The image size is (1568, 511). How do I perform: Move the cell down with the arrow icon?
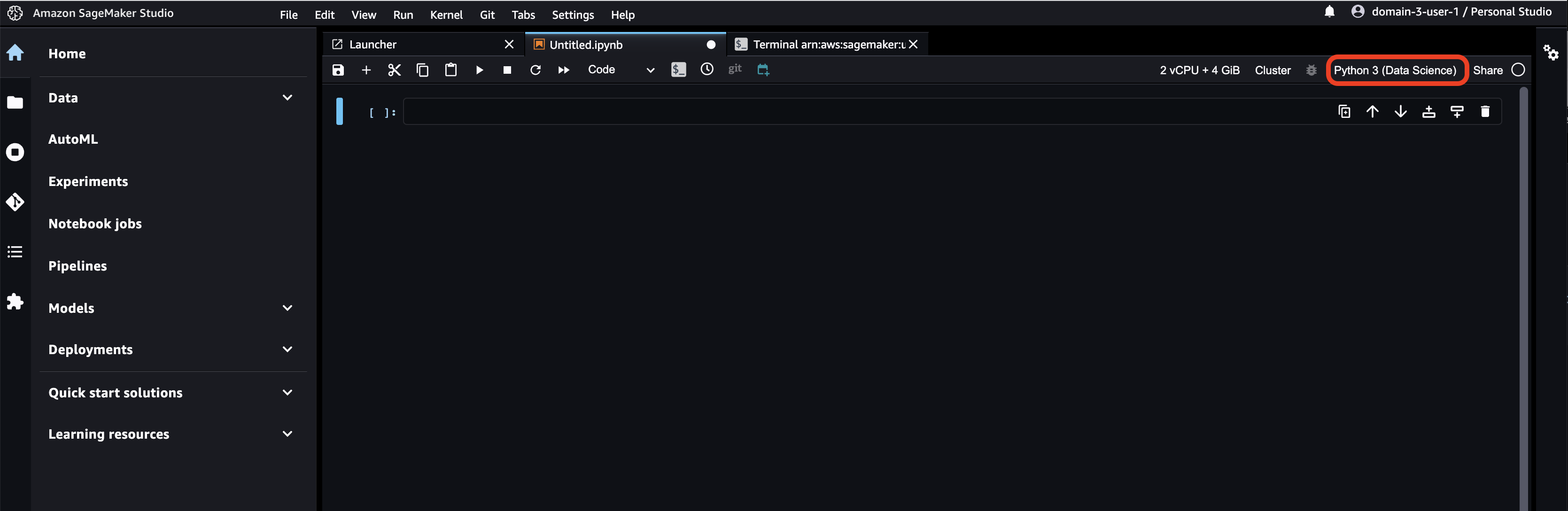(1401, 111)
